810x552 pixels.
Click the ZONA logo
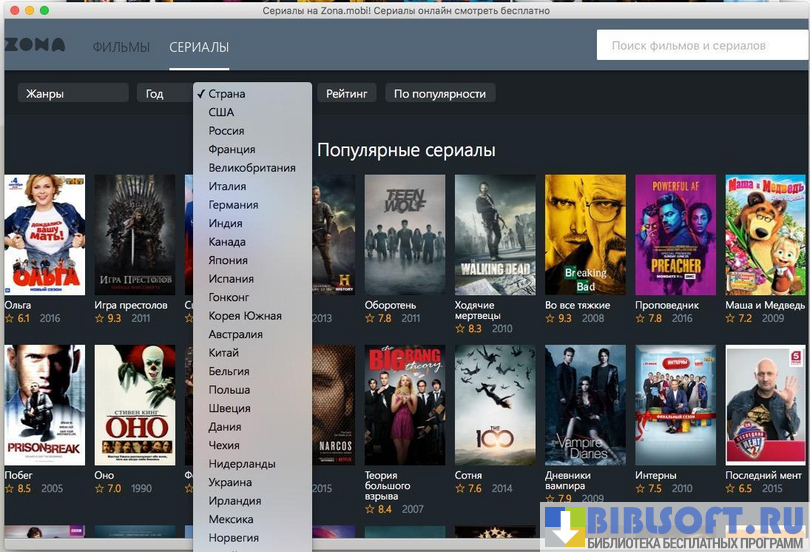click(35, 46)
